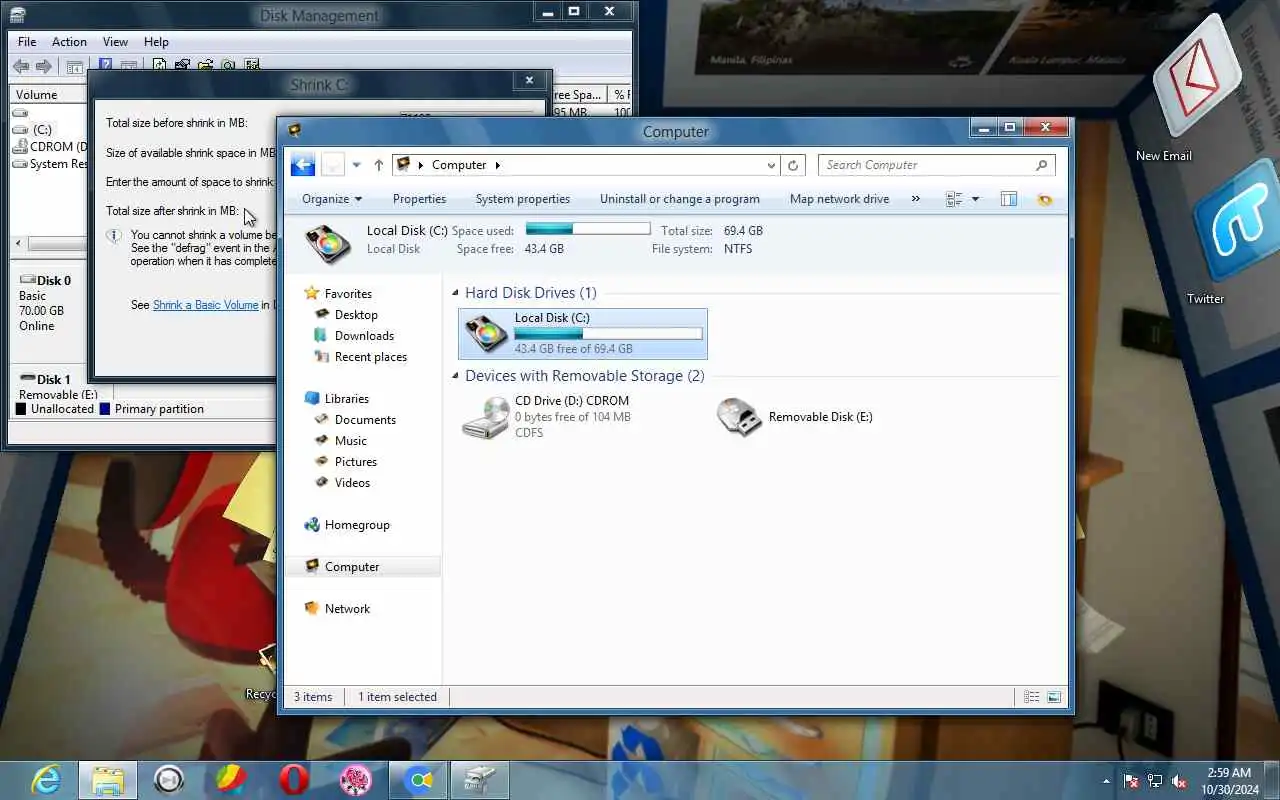The height and width of the screenshot is (800, 1280).
Task: Click Properties in the Computer toolbar
Action: 419,199
